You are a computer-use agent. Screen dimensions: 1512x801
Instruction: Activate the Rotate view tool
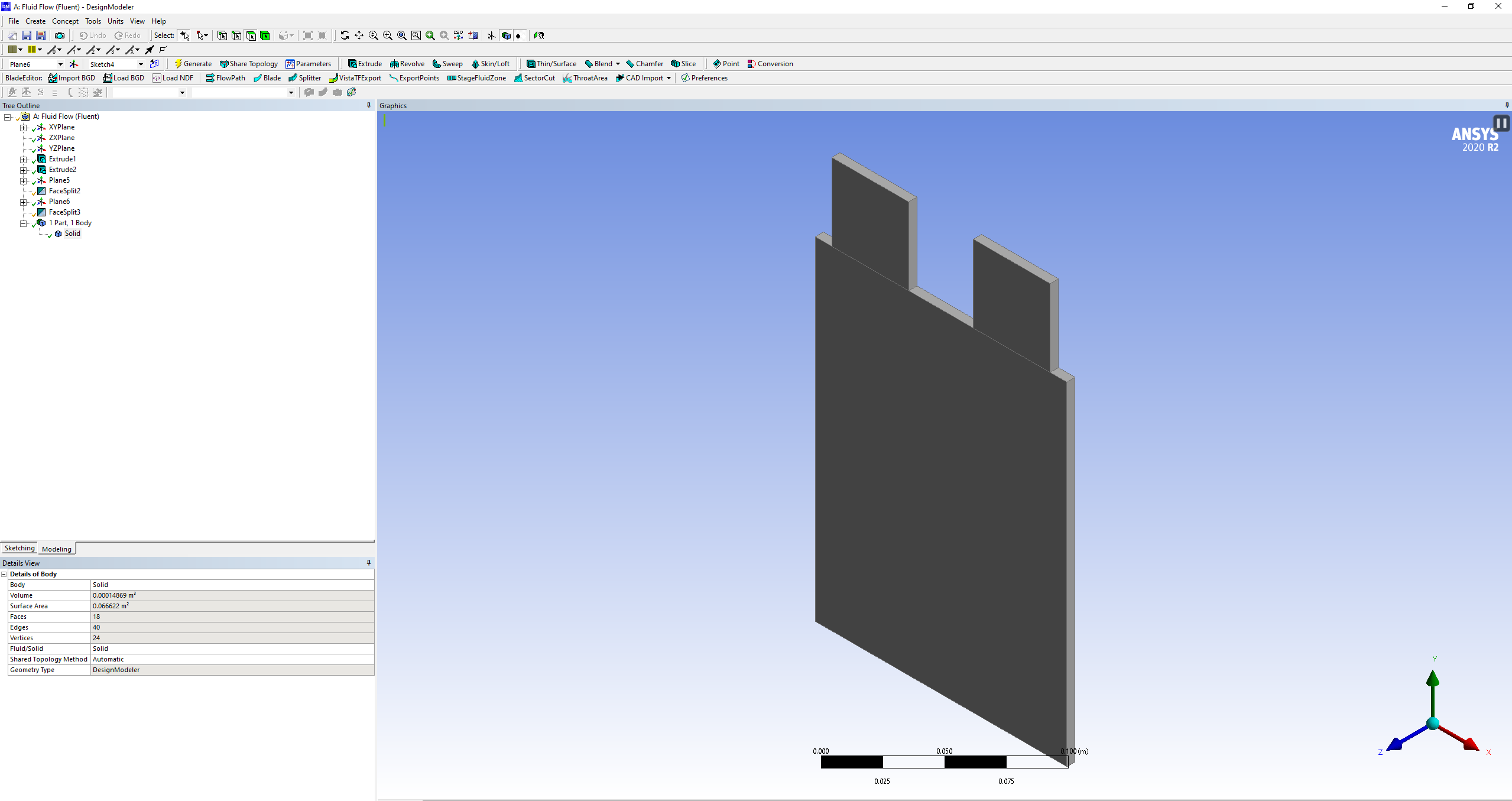(x=345, y=35)
